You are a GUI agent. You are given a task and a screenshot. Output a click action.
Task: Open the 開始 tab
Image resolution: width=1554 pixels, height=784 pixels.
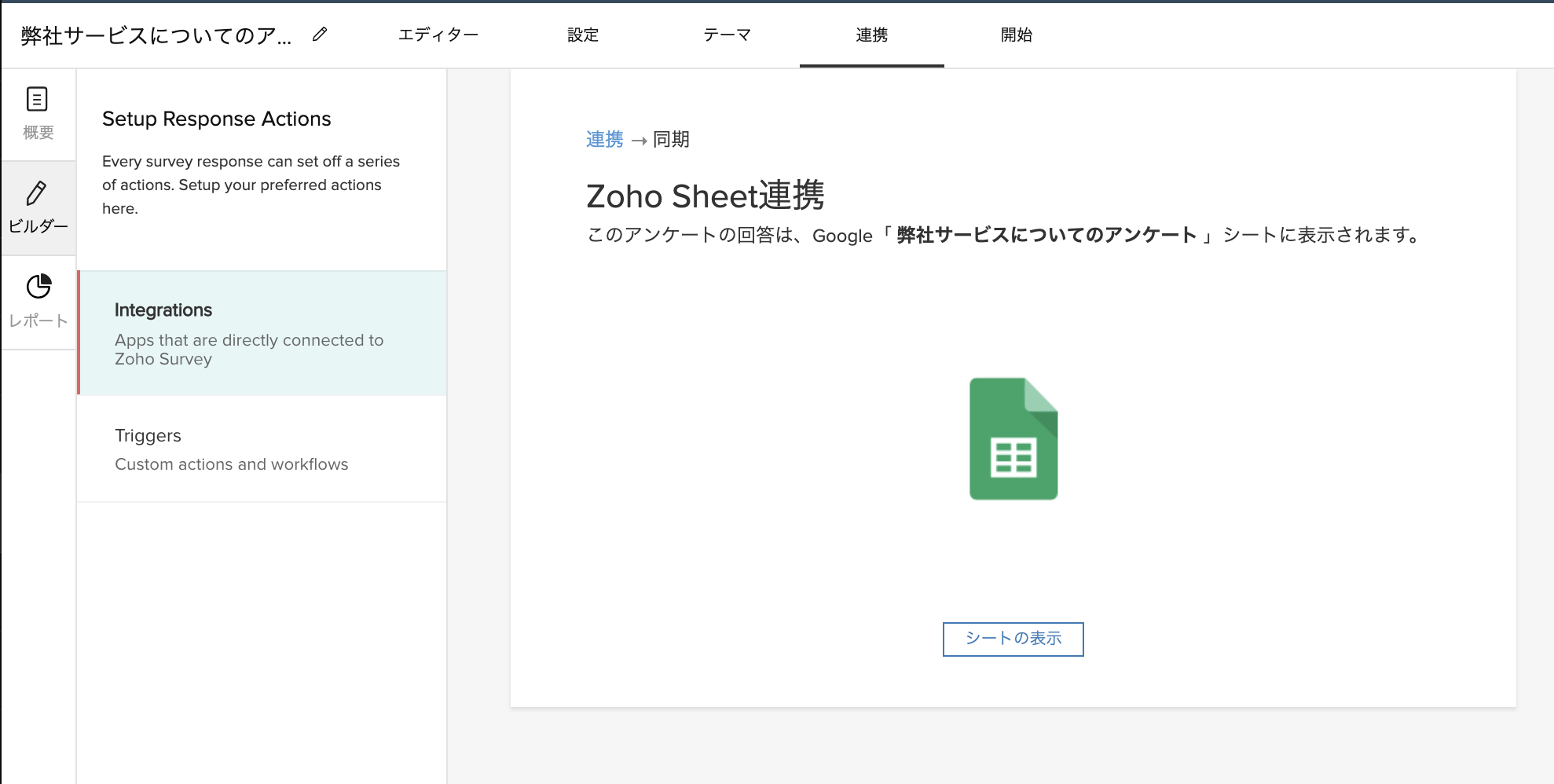(x=1016, y=35)
